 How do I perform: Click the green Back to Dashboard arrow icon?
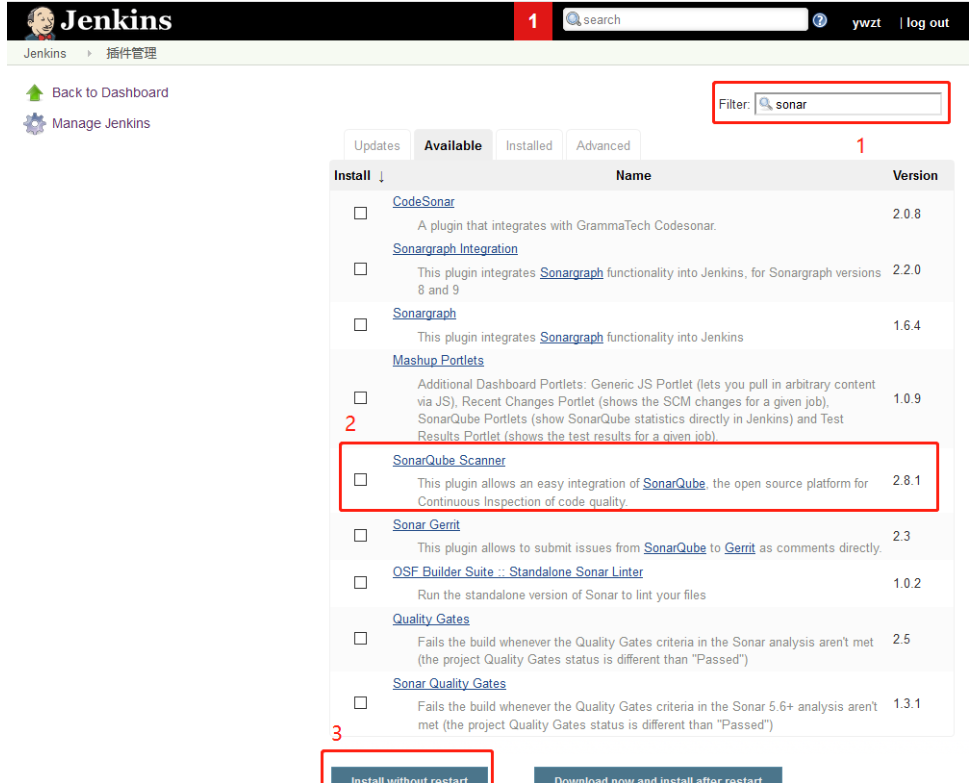[34, 93]
